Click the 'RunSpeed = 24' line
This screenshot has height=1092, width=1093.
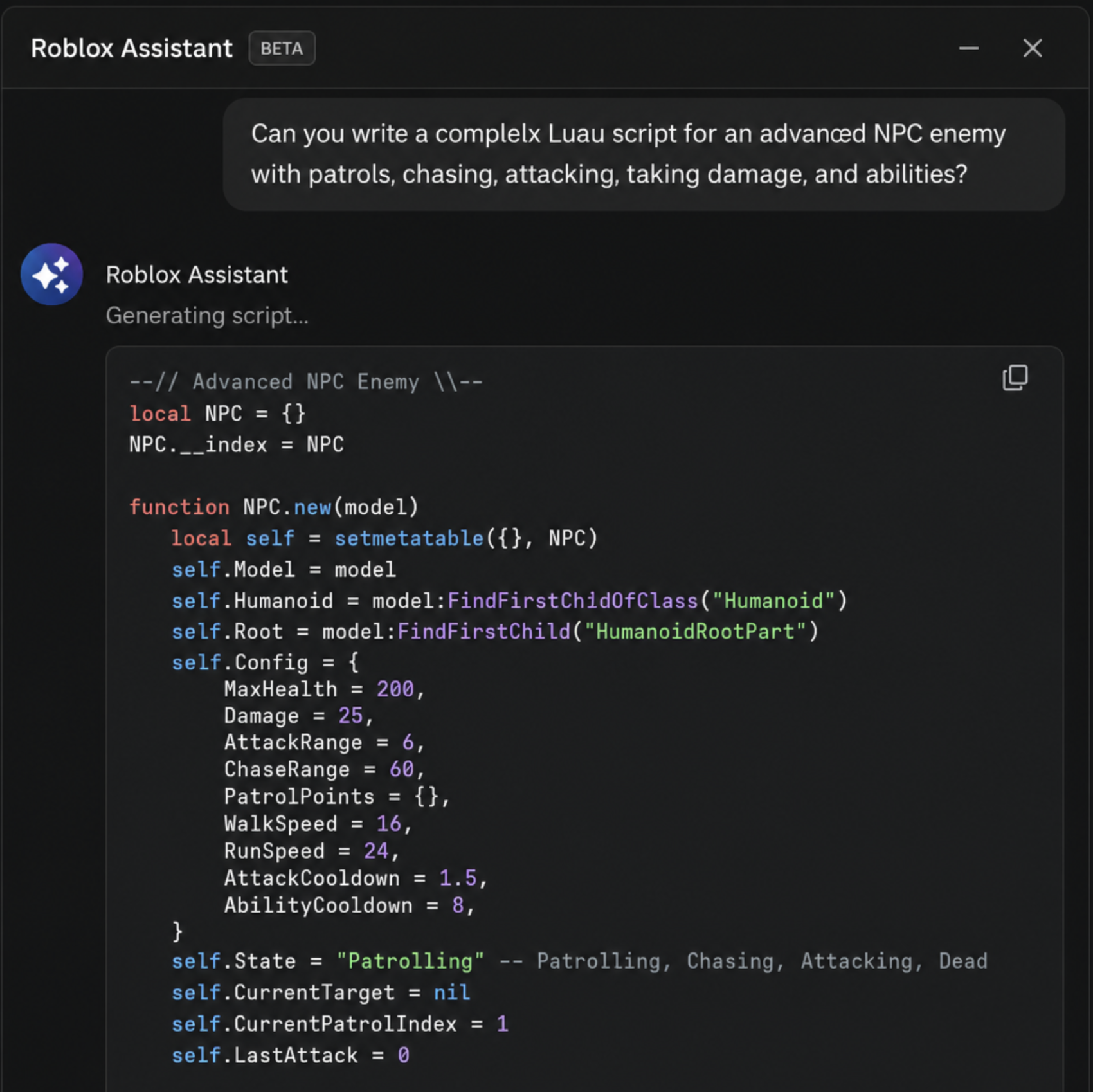(311, 851)
